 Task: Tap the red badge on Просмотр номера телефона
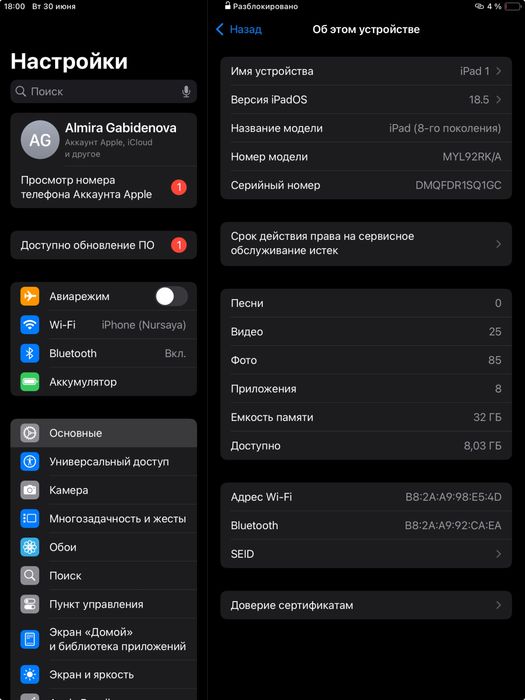[x=179, y=187]
